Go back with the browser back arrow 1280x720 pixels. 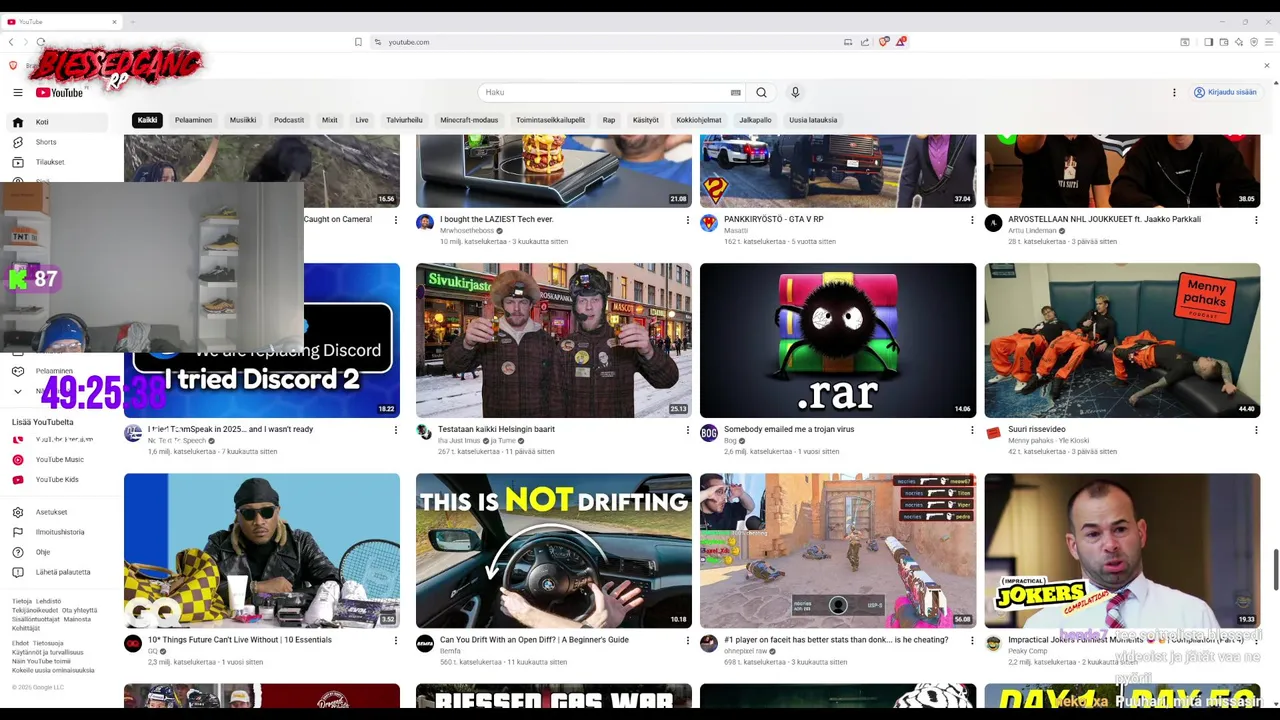11,42
